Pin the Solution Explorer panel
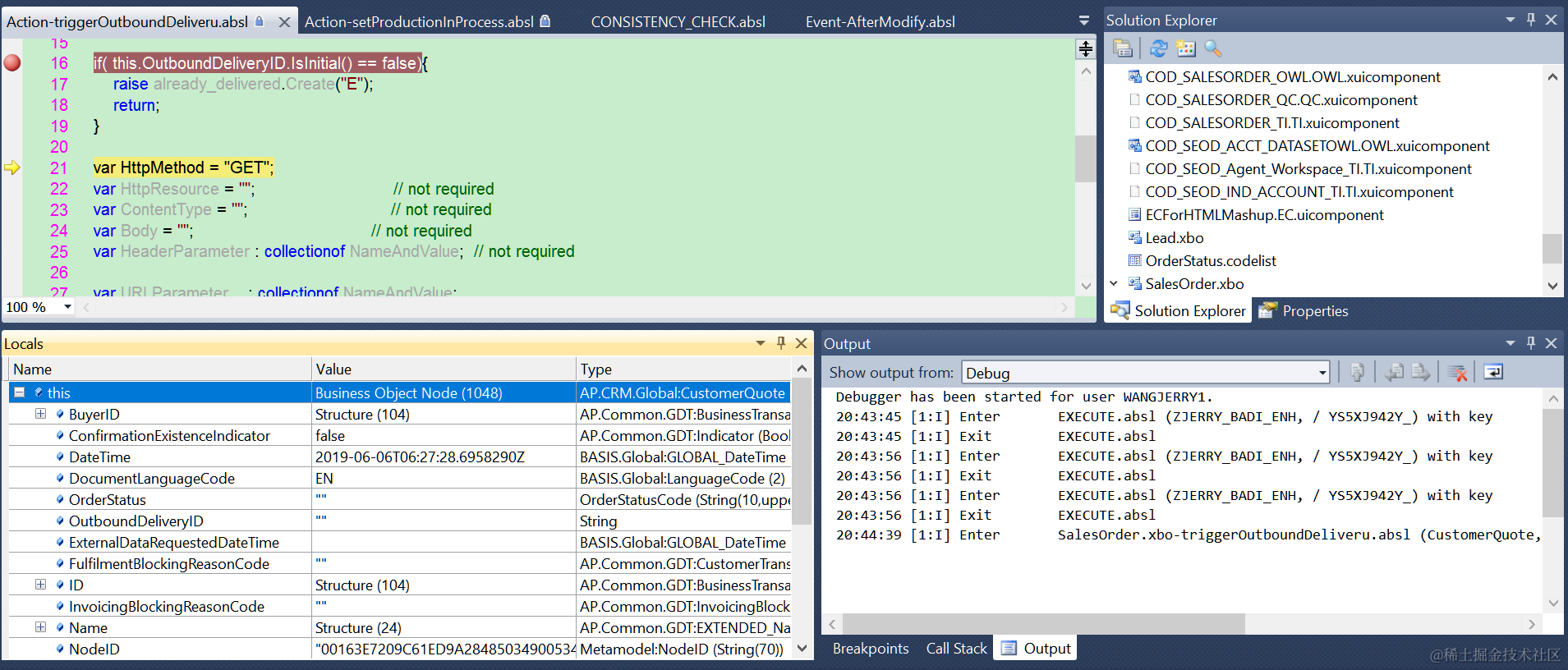 (x=1531, y=20)
